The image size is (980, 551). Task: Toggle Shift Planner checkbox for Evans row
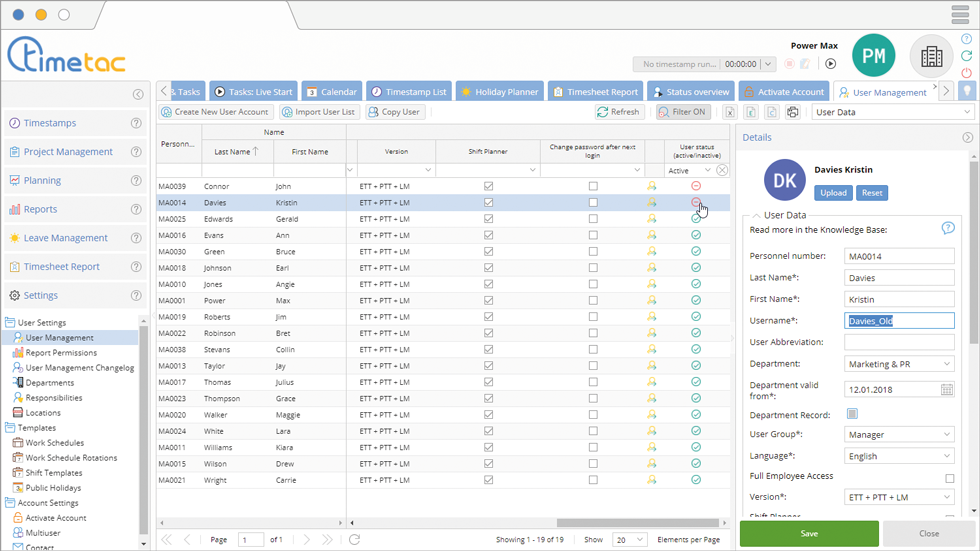click(x=488, y=235)
